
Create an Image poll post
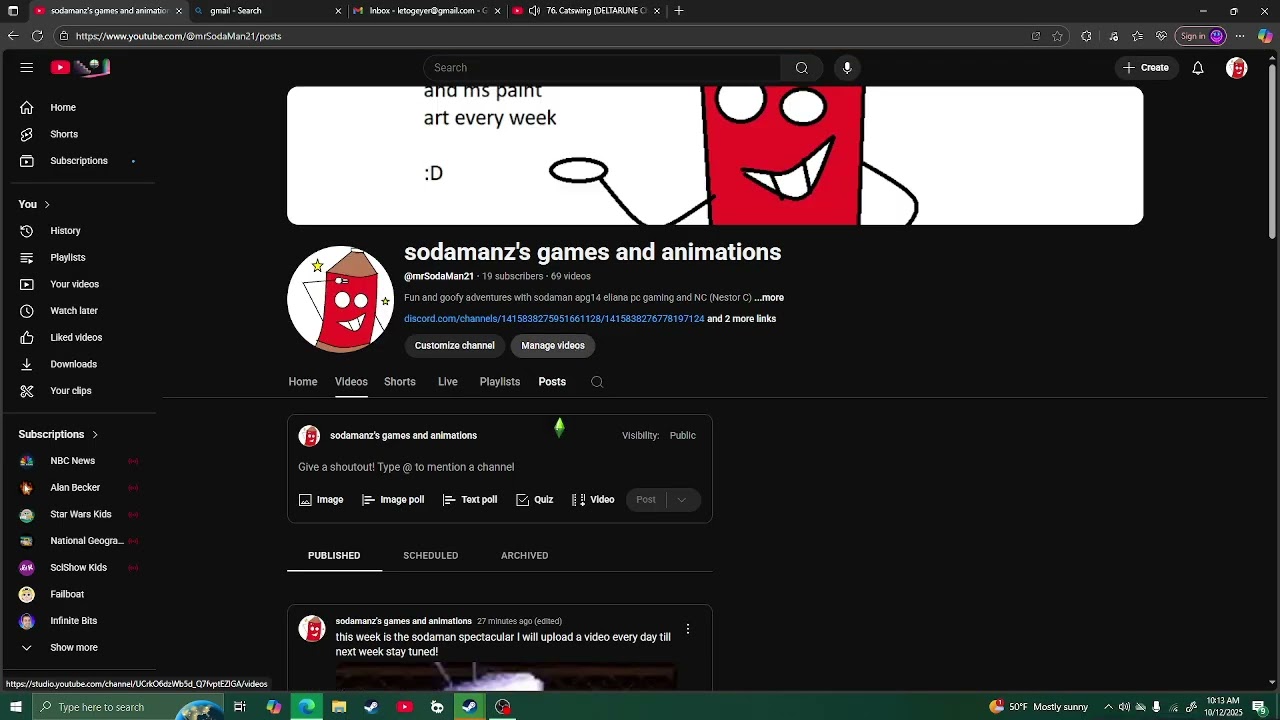pos(393,500)
